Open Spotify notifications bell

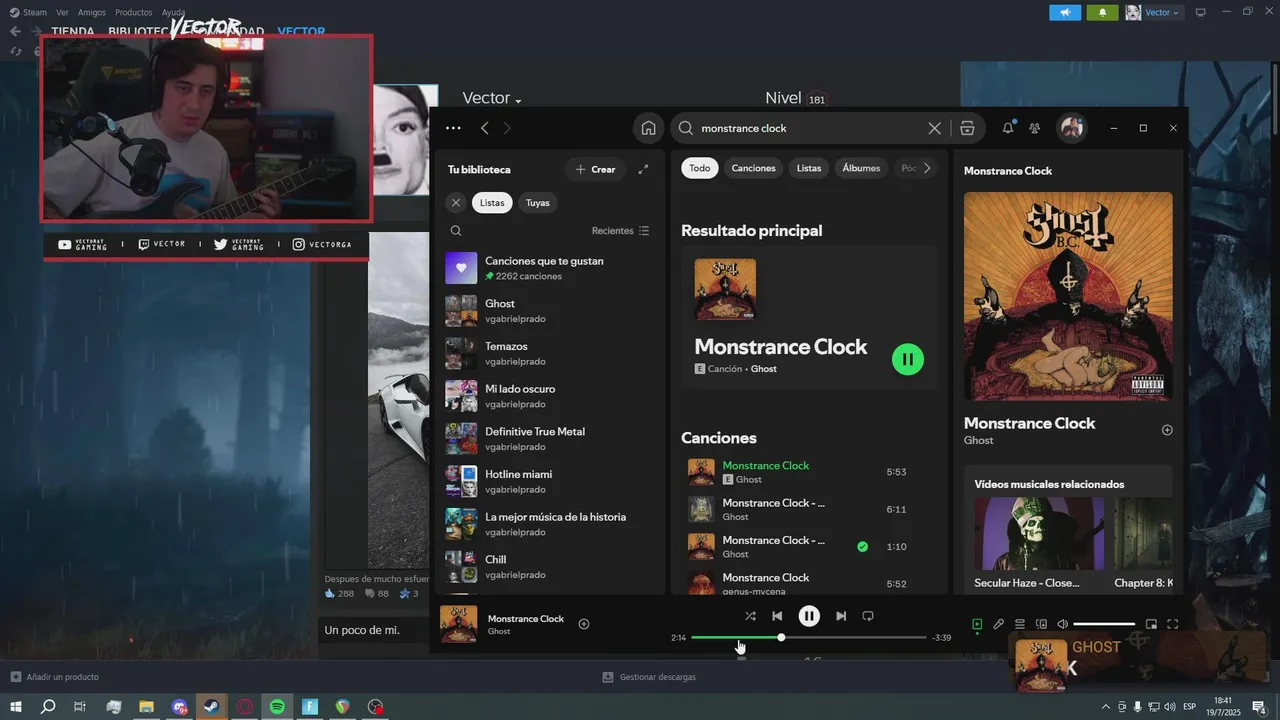click(x=1008, y=127)
